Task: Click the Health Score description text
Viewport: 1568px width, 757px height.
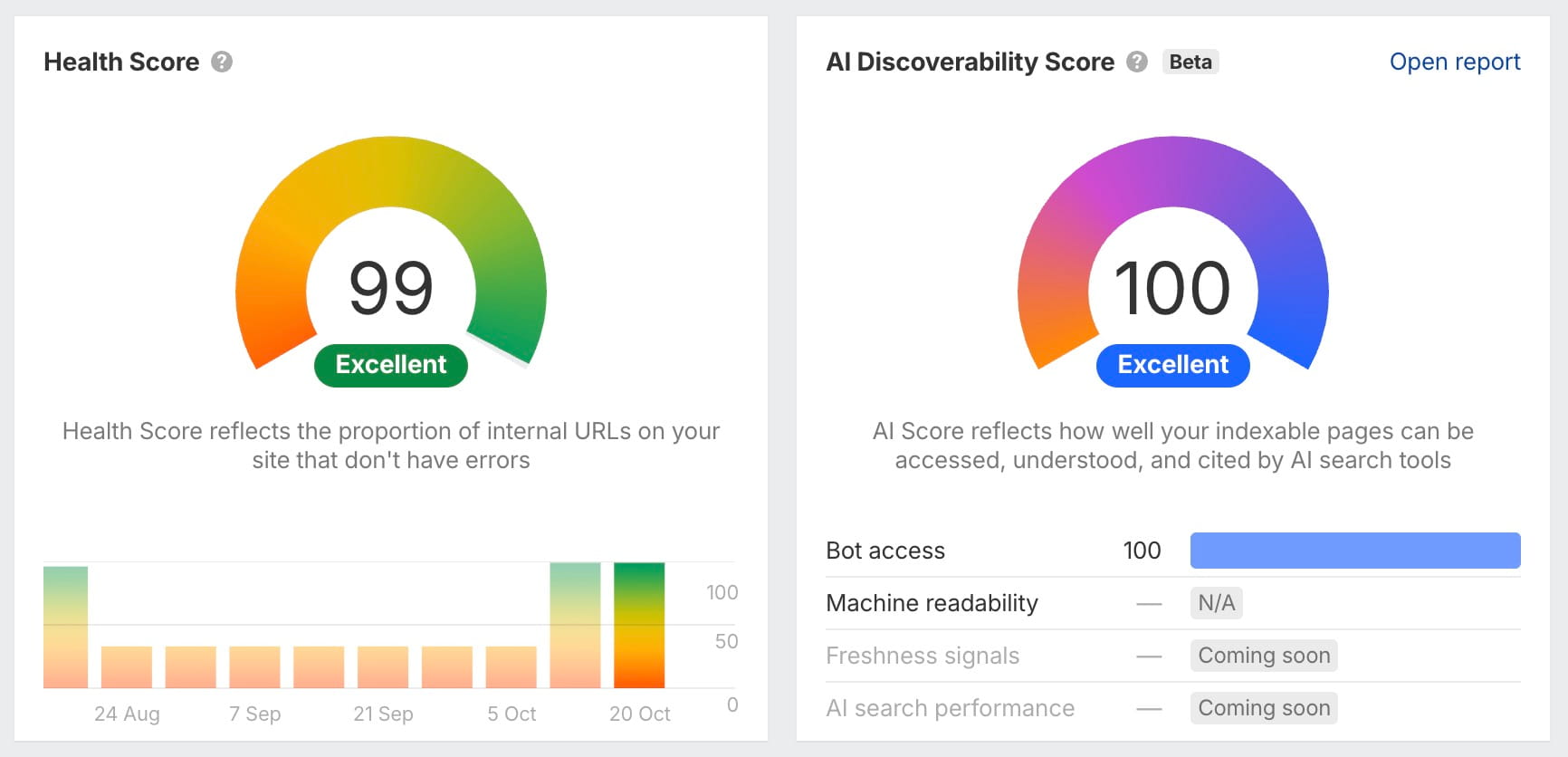Action: [391, 446]
